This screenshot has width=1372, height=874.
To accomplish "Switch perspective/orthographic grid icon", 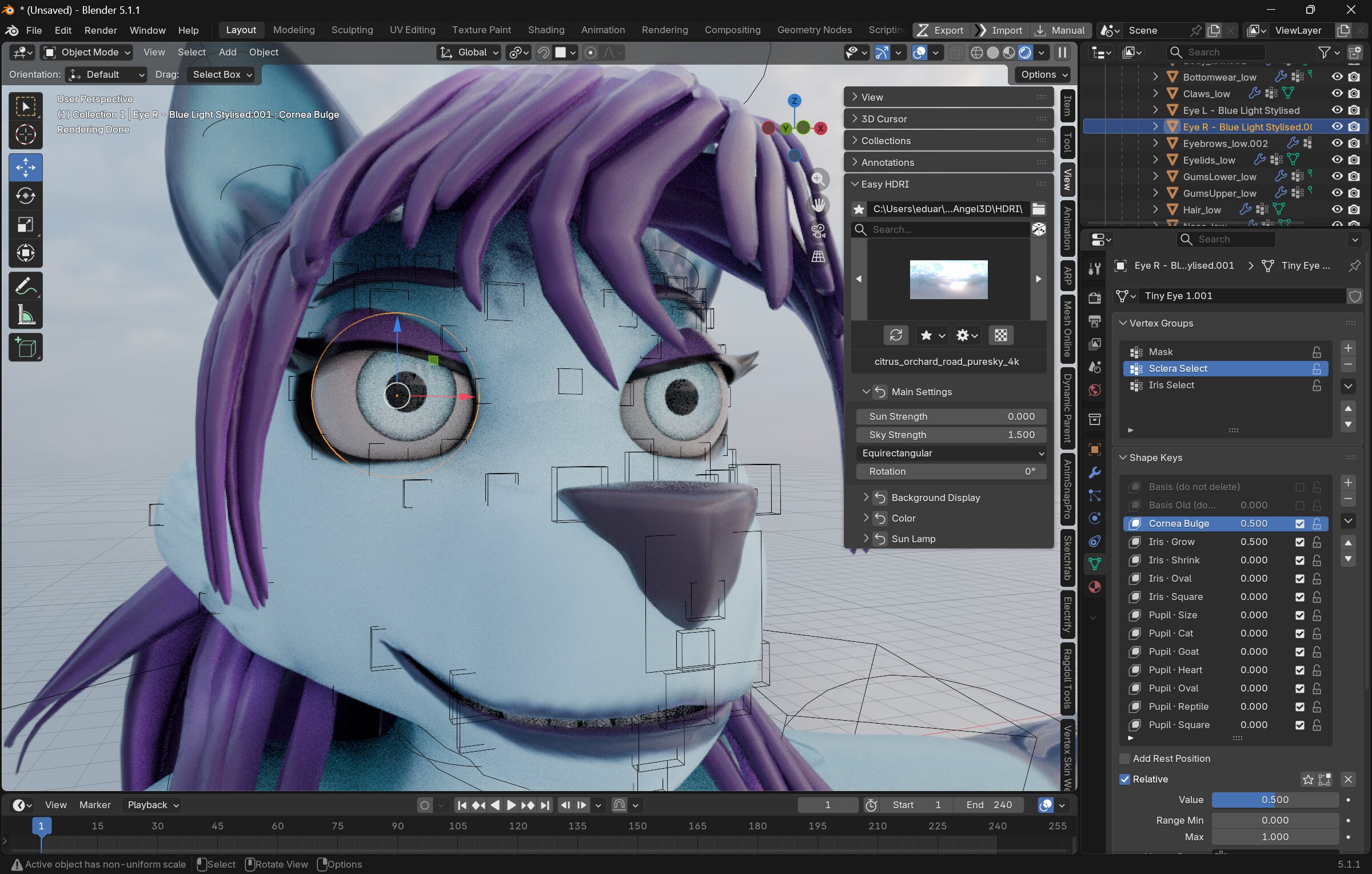I will (818, 256).
